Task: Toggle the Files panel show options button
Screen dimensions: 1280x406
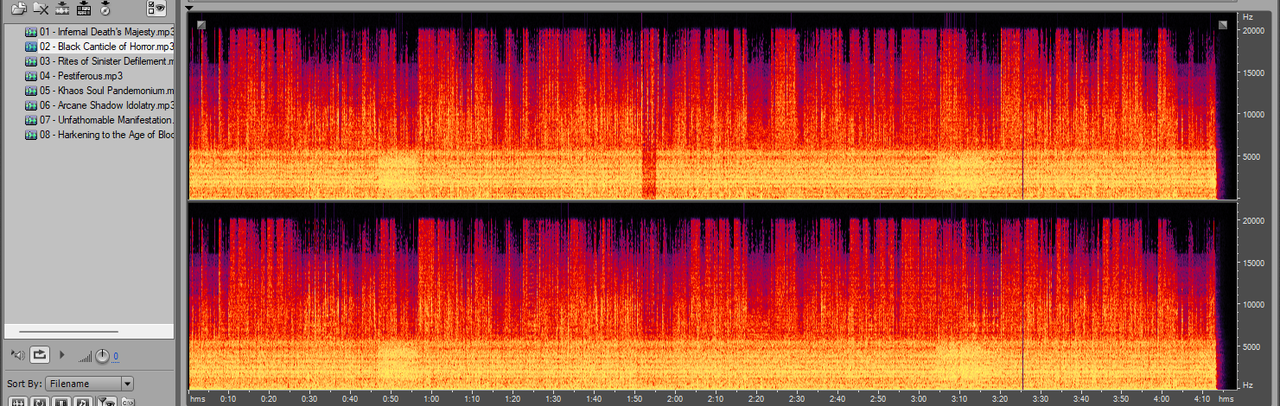Action: [156, 8]
